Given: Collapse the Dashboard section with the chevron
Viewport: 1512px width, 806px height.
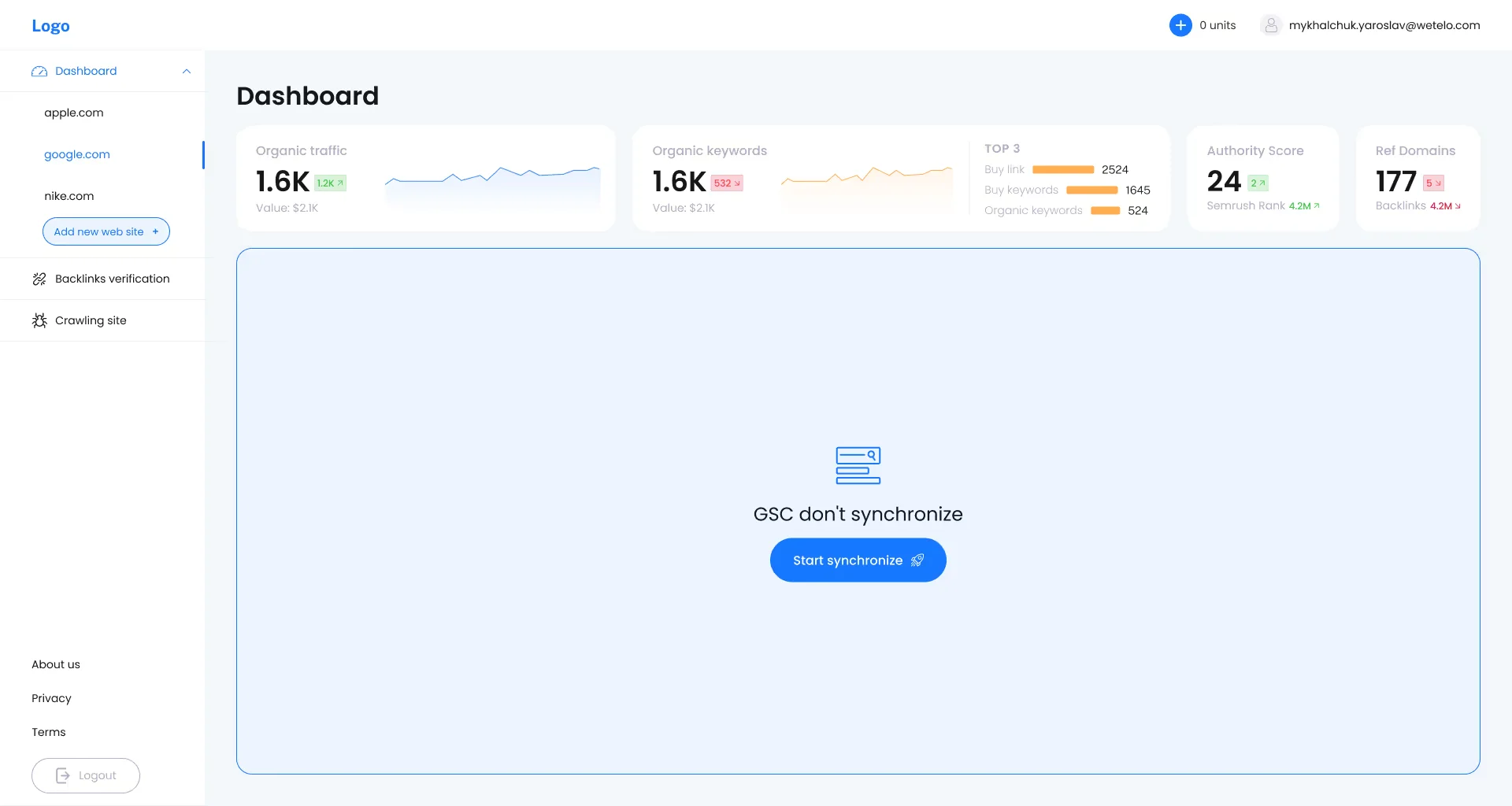Looking at the screenshot, I should point(186,71).
